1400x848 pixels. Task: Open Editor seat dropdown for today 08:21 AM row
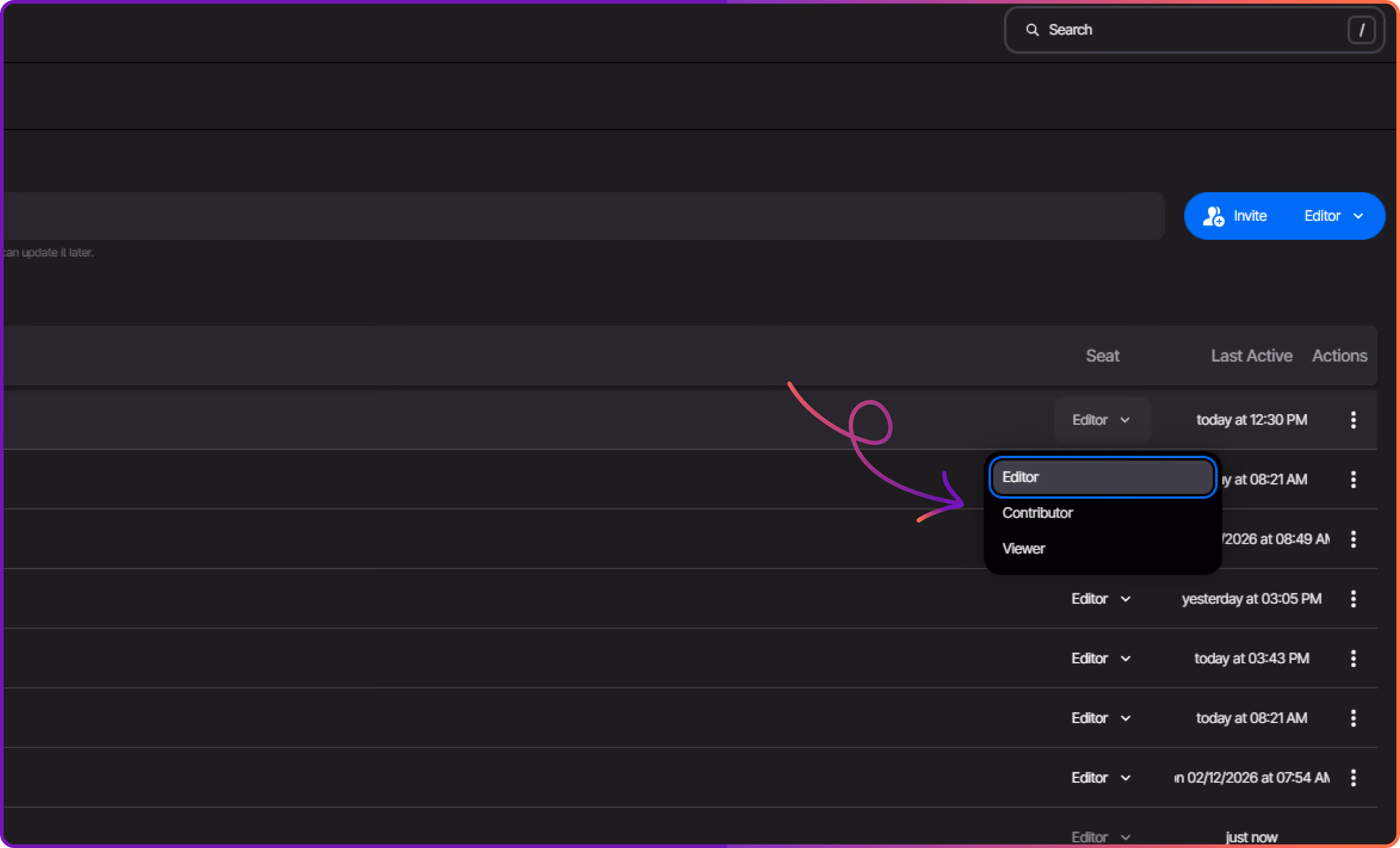1101,719
